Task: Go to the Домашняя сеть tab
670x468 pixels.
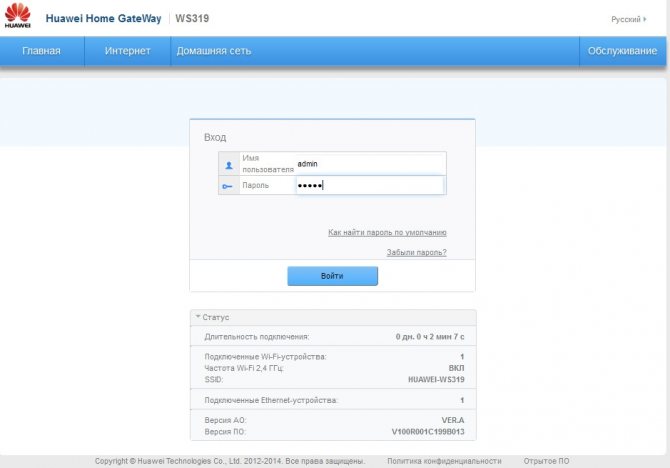Action: click(x=214, y=51)
